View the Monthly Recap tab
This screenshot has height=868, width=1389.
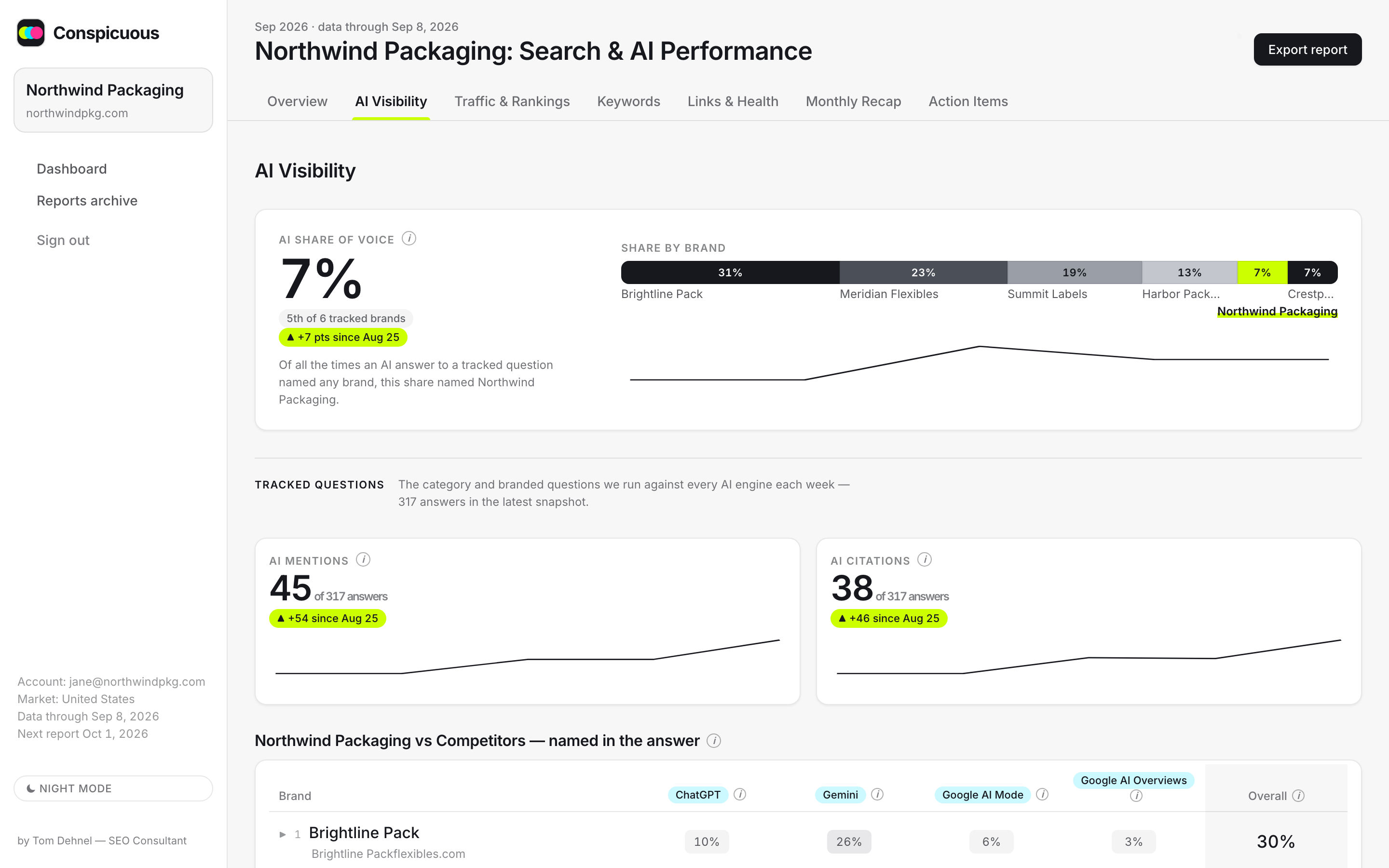click(854, 102)
